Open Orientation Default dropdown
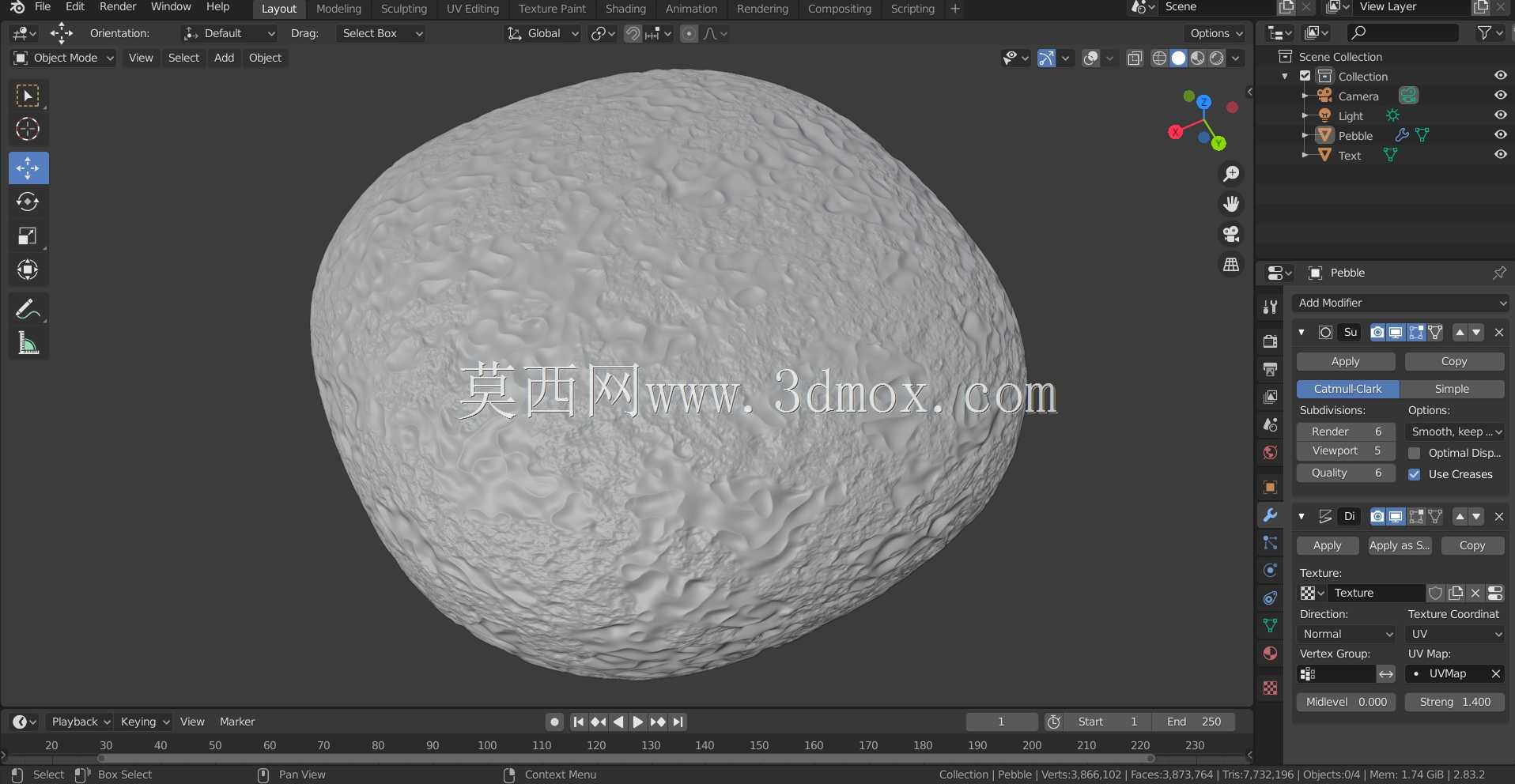The width and height of the screenshot is (1515, 784). (229, 33)
